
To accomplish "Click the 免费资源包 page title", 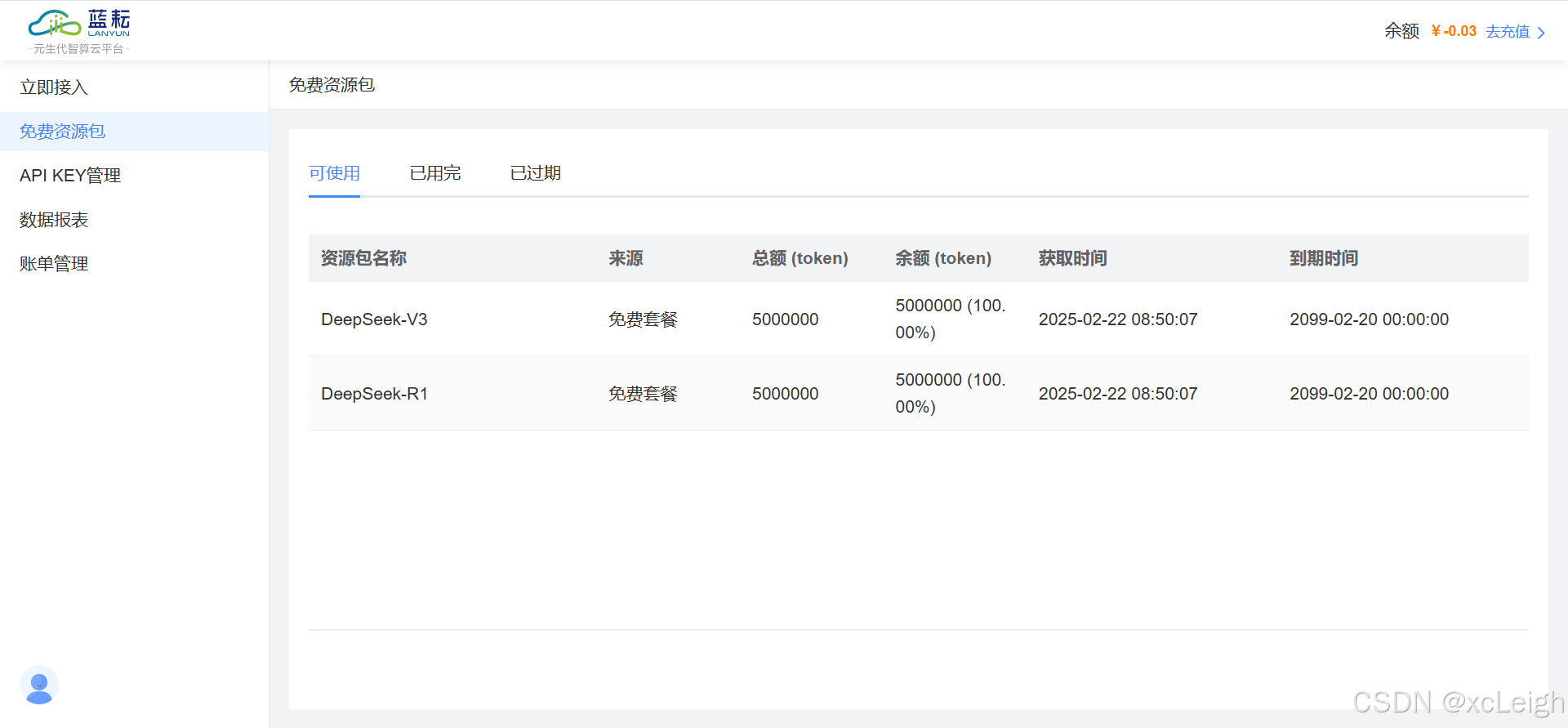I will point(332,85).
